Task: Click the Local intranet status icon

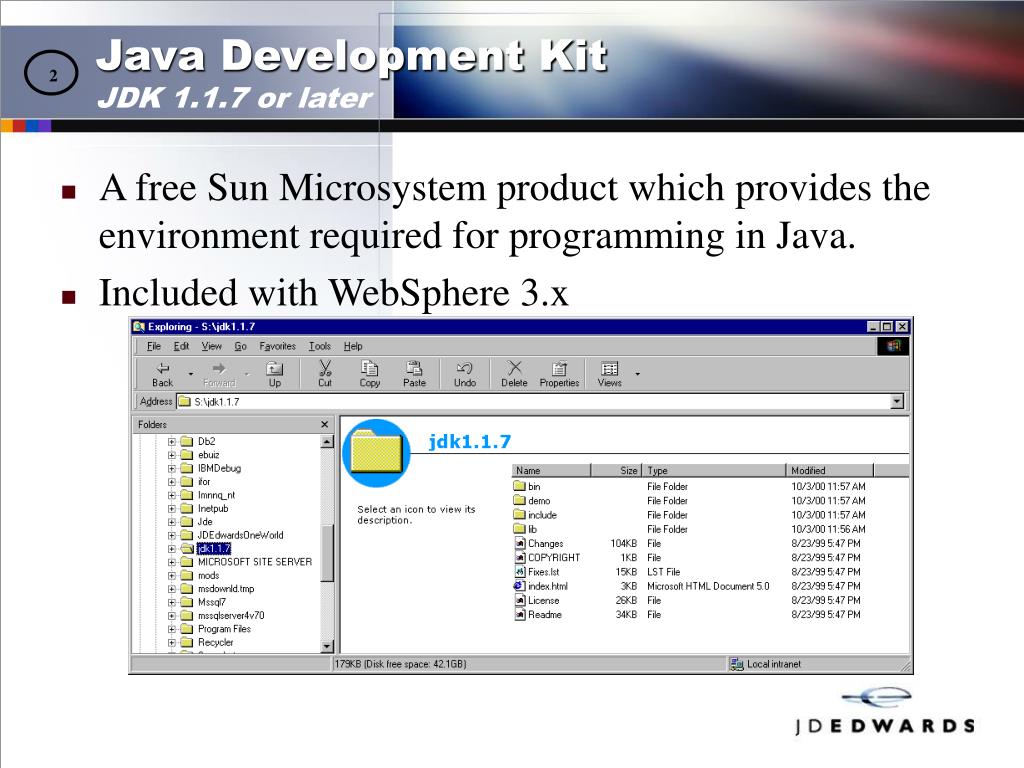Action: coord(737,664)
